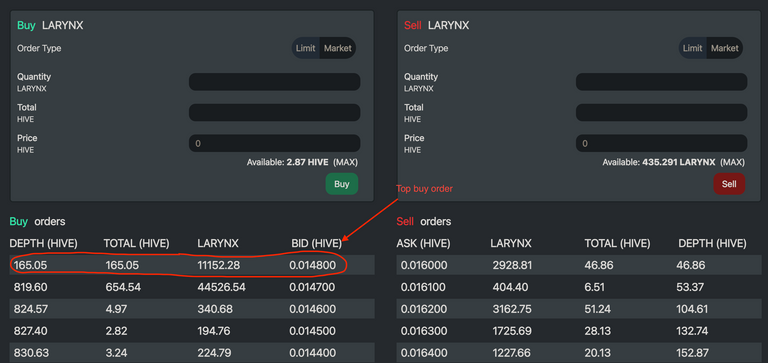Select the 0.014500 bid price
Viewport: 768px width, 363px height.
[312, 331]
